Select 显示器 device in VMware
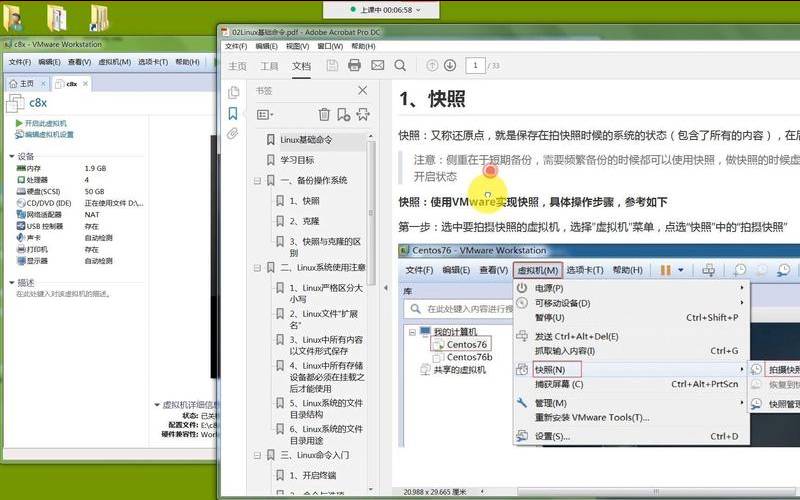This screenshot has width=800, height=500. 80,261
